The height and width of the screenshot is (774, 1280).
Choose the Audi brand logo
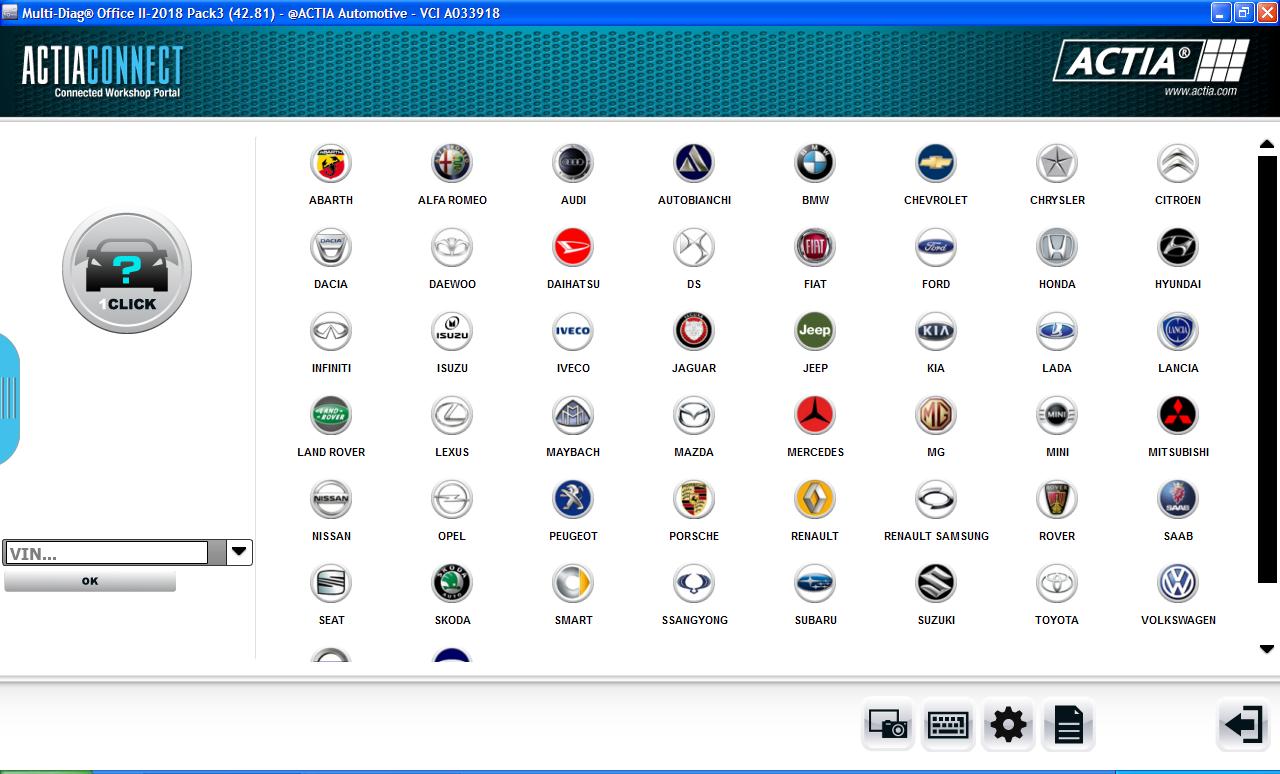pos(573,163)
